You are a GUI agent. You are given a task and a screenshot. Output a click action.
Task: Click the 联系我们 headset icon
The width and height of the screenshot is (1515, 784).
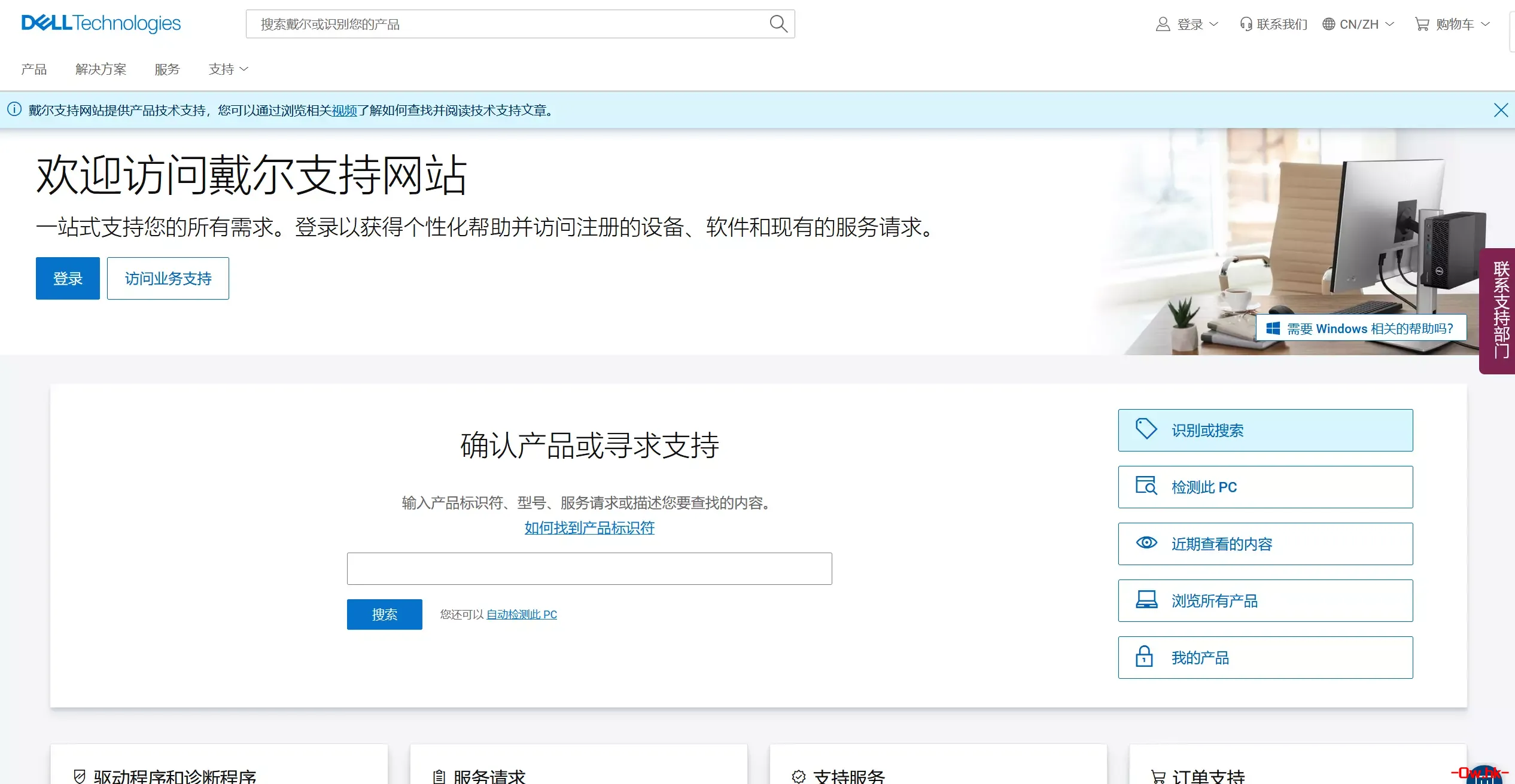[1246, 24]
